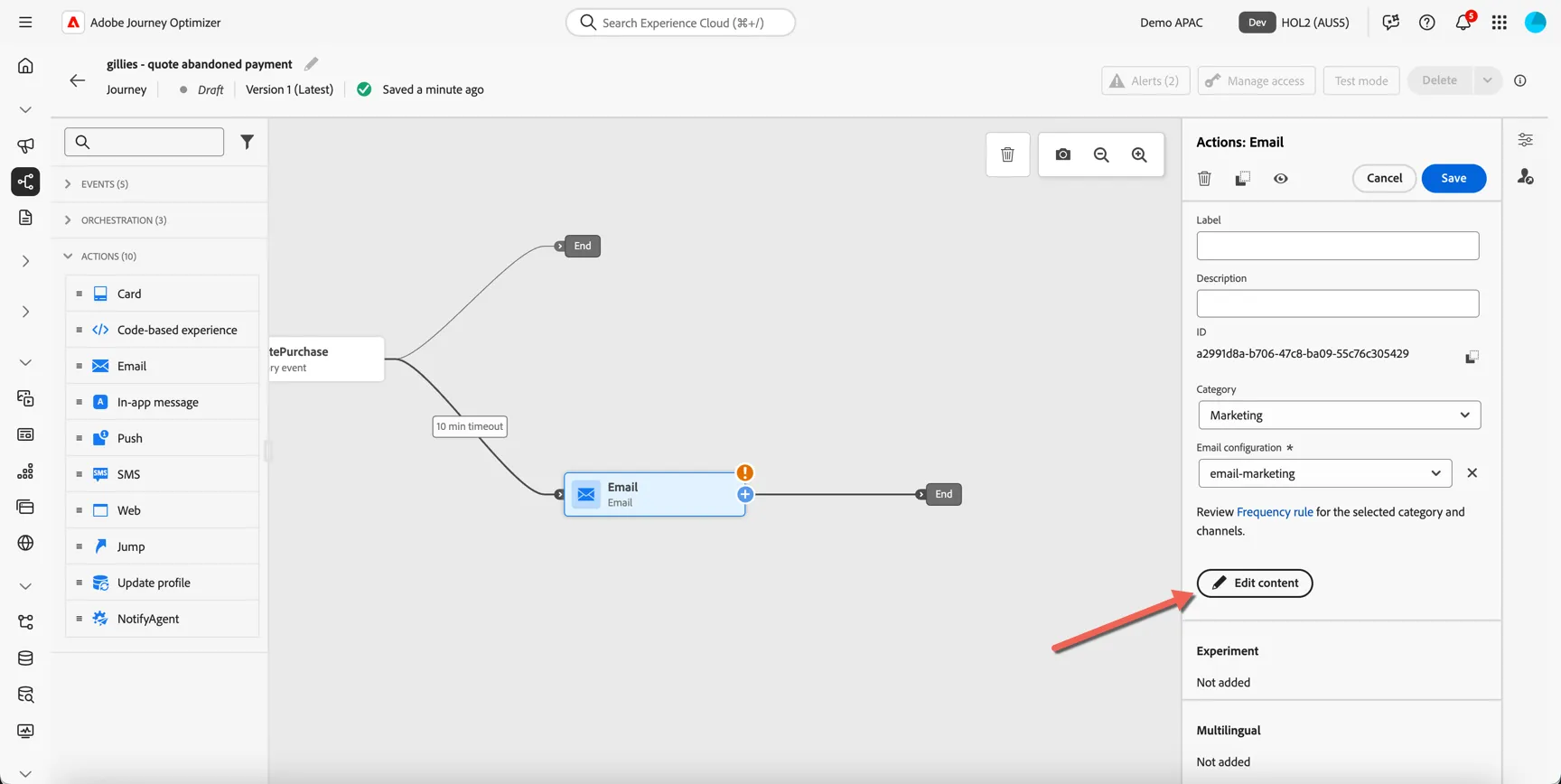The image size is (1561, 784).
Task: Select the Web action
Action: point(162,510)
